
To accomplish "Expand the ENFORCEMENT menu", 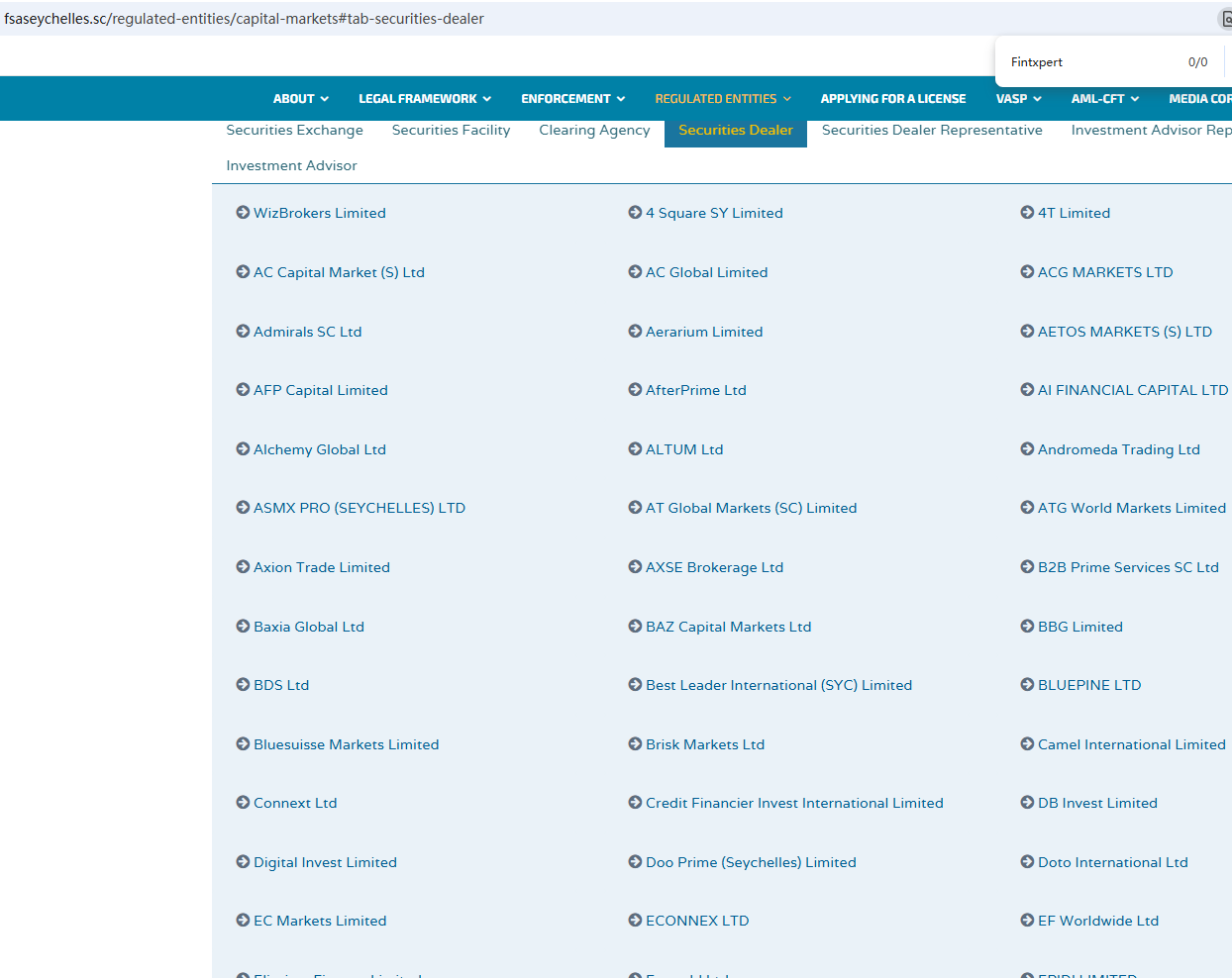I will (572, 99).
